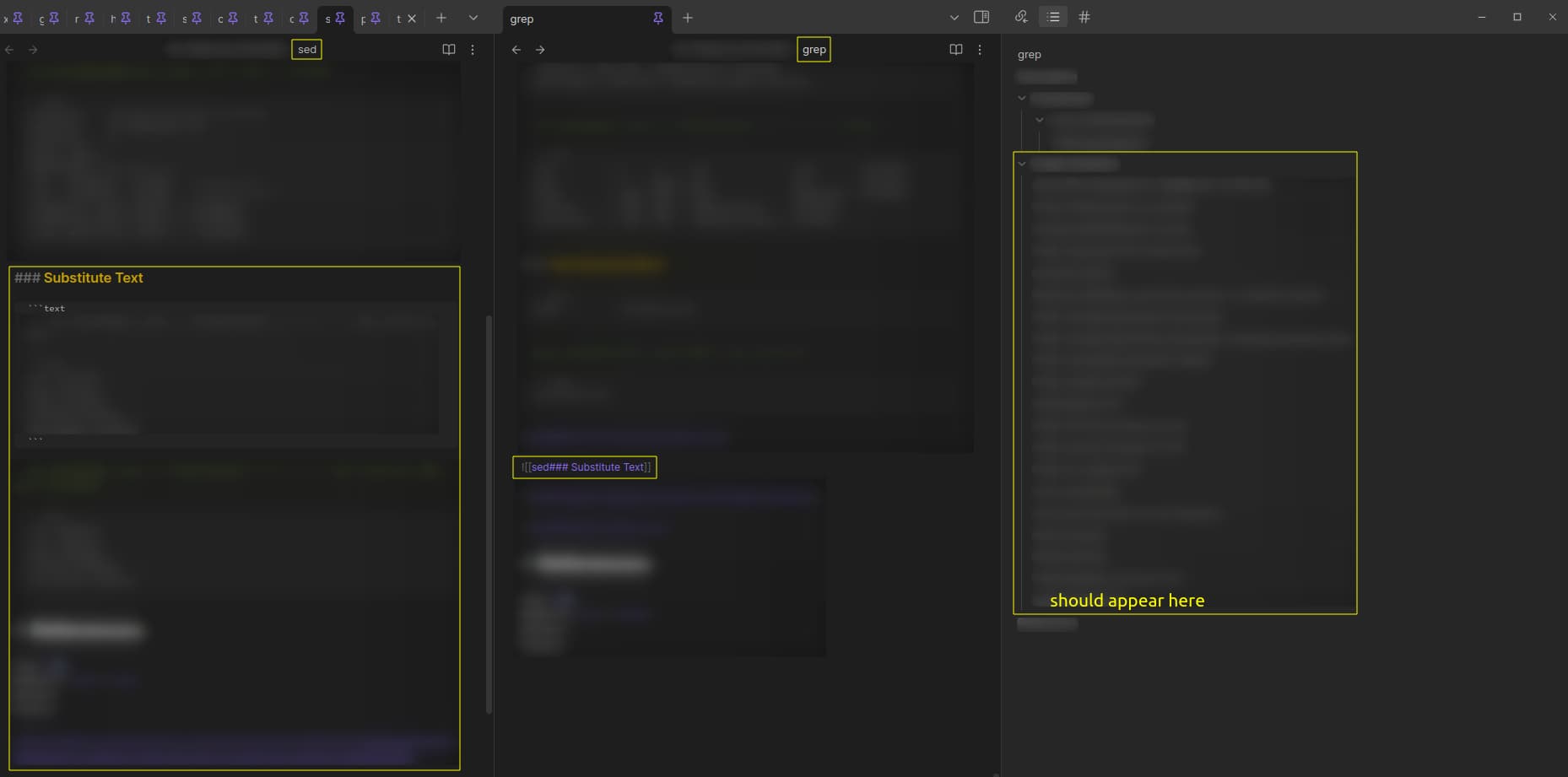Open more options for sed note
This screenshot has height=777, width=1568.
click(x=473, y=50)
